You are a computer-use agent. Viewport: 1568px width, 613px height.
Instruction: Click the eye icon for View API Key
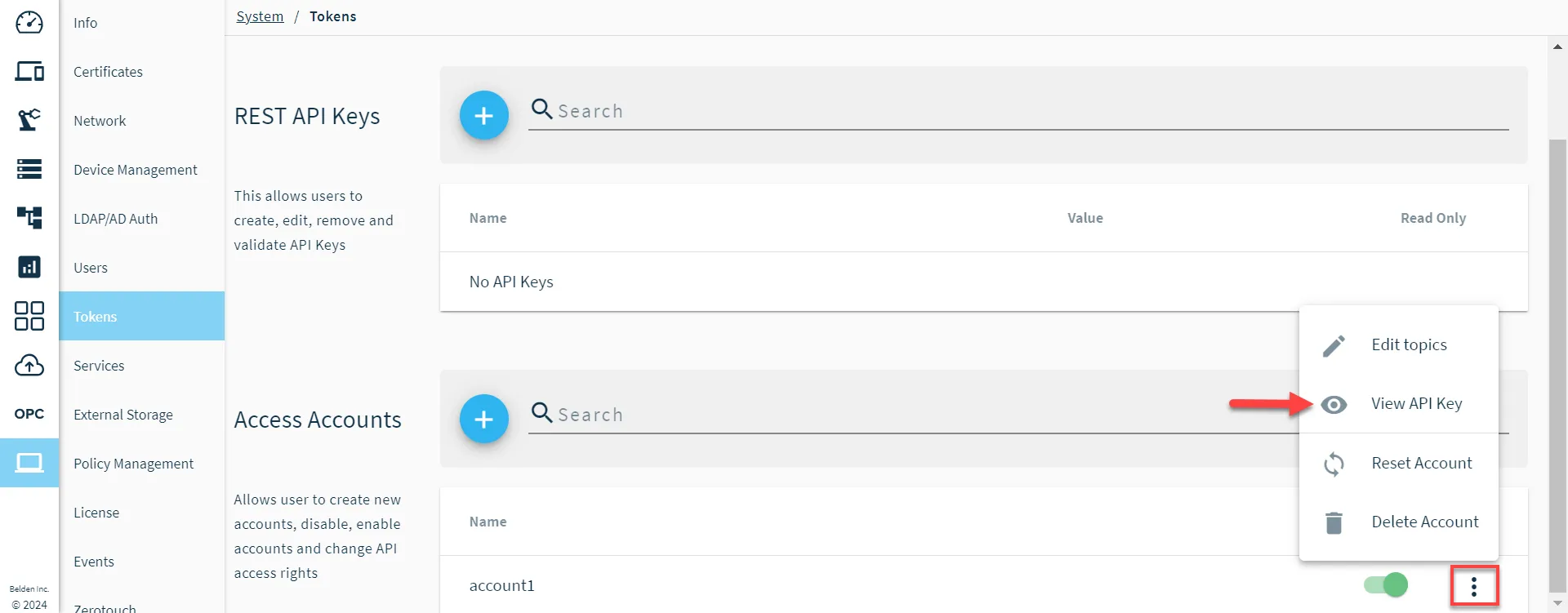(1334, 404)
